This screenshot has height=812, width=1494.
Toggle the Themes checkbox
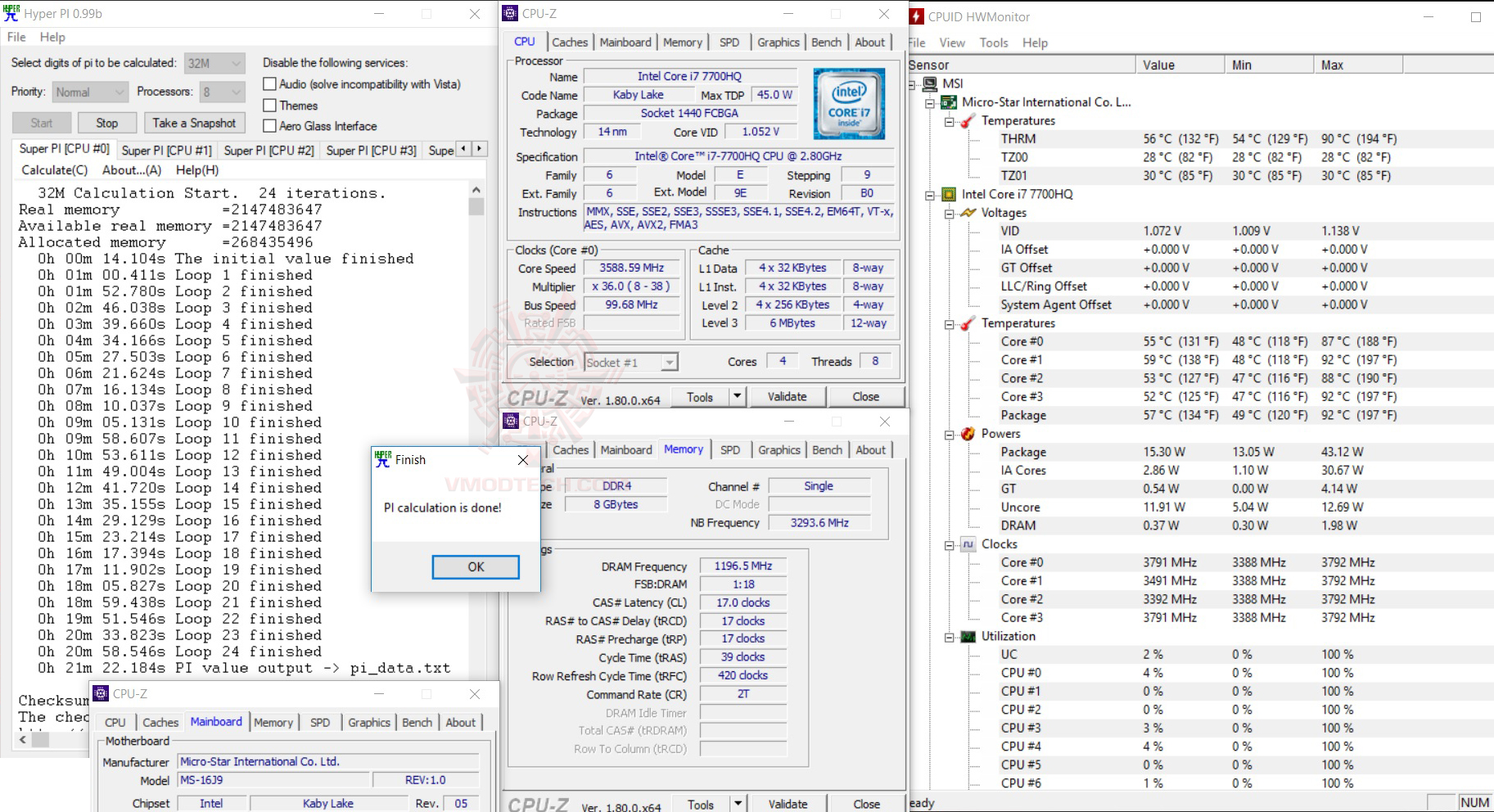[269, 106]
